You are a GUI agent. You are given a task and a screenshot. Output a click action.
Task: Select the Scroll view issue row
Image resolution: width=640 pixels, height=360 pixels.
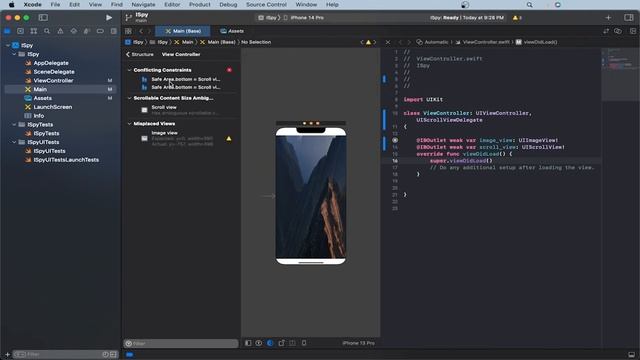[x=181, y=110]
